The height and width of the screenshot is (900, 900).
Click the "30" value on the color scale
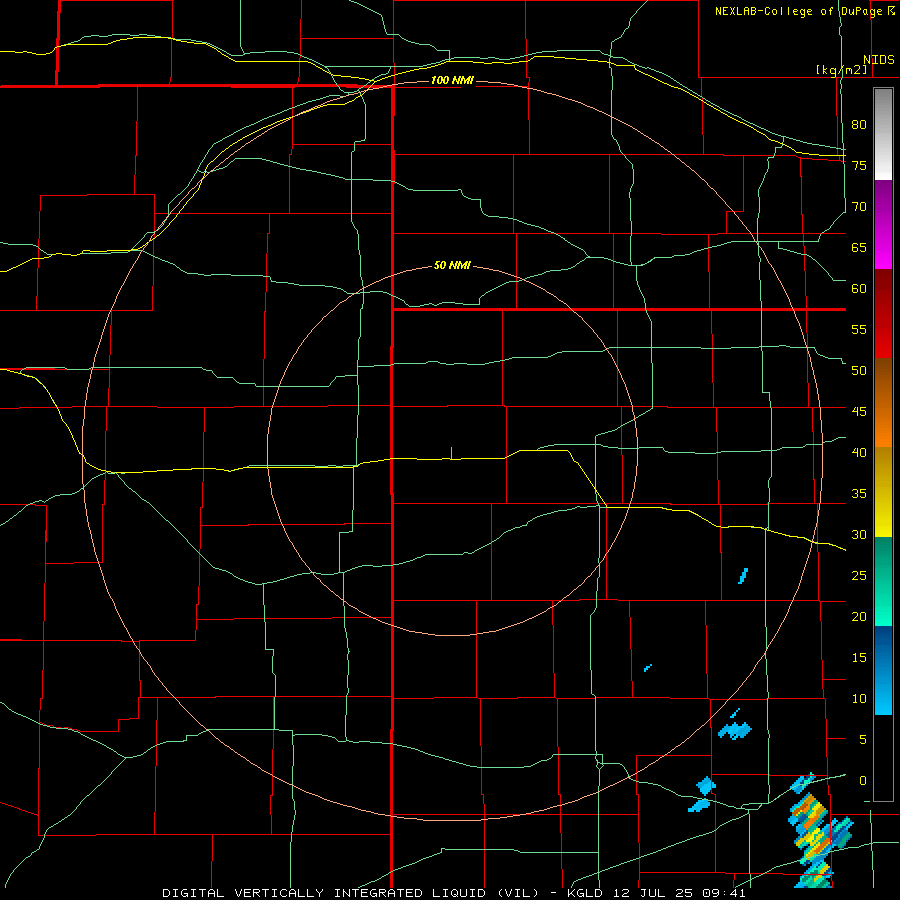coord(859,535)
